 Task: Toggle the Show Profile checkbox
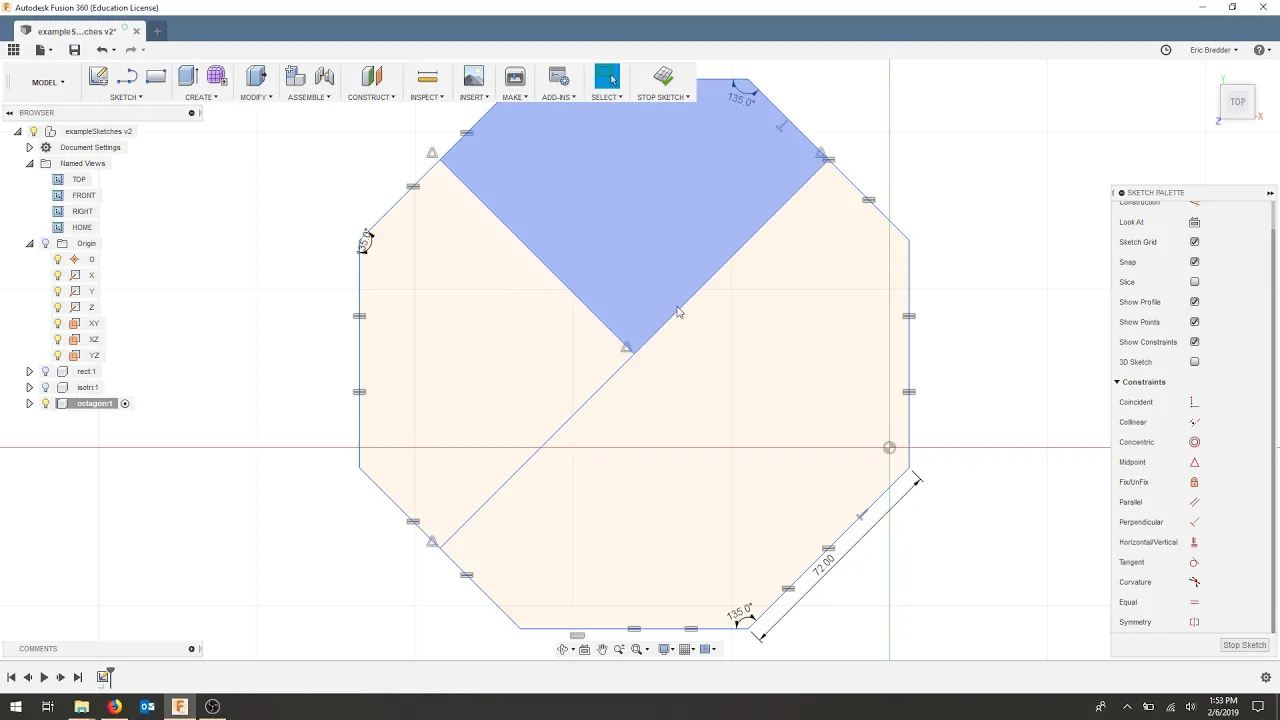point(1194,302)
